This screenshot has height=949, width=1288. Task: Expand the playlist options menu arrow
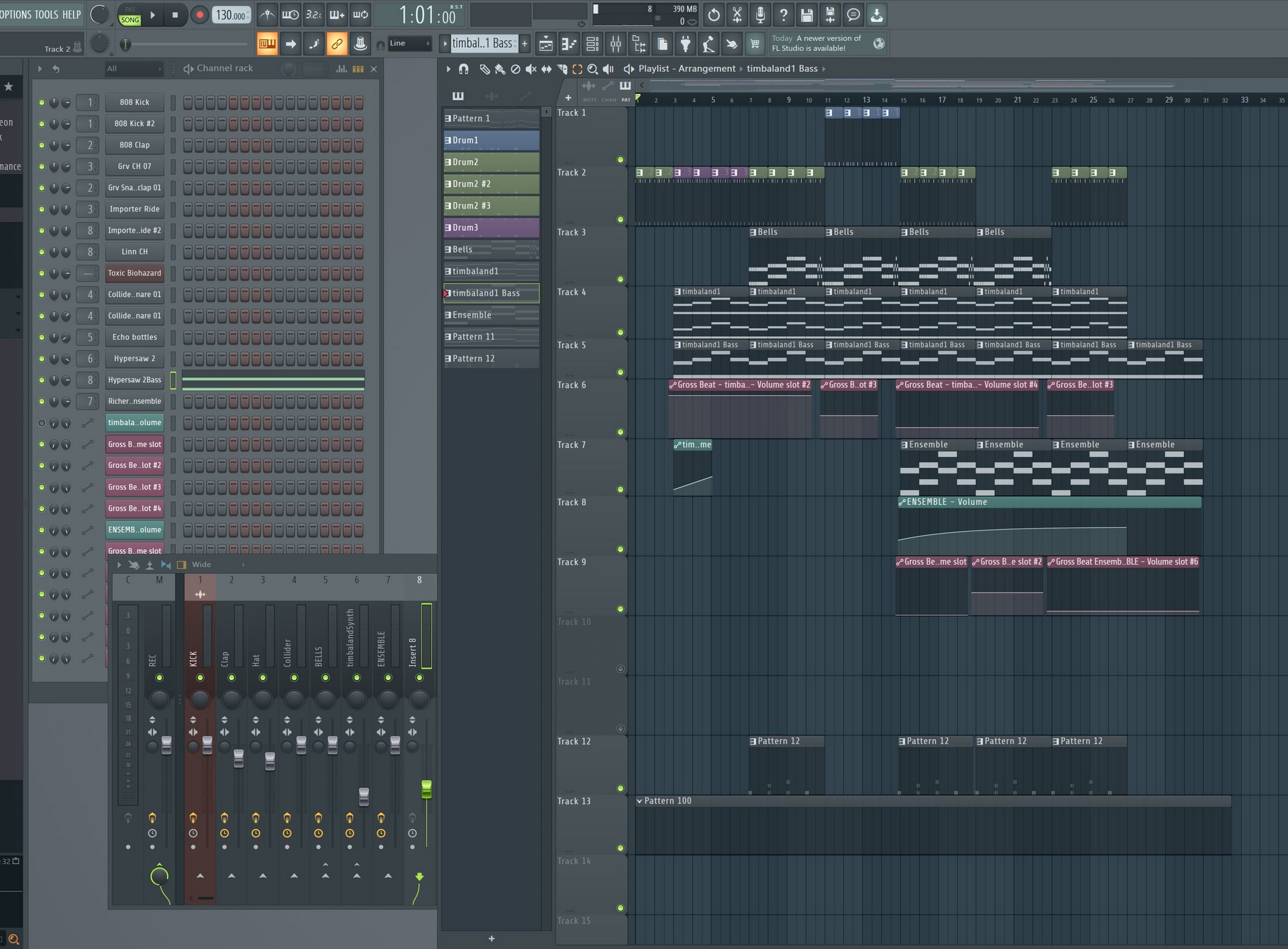coord(448,69)
